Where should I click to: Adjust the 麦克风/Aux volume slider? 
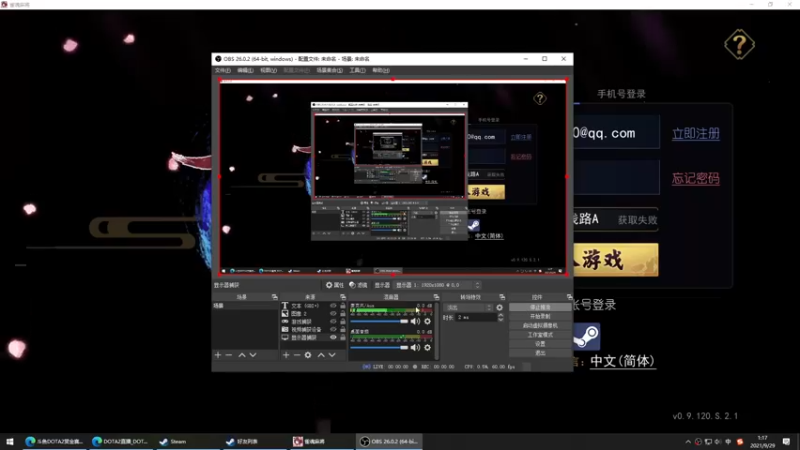coord(380,321)
